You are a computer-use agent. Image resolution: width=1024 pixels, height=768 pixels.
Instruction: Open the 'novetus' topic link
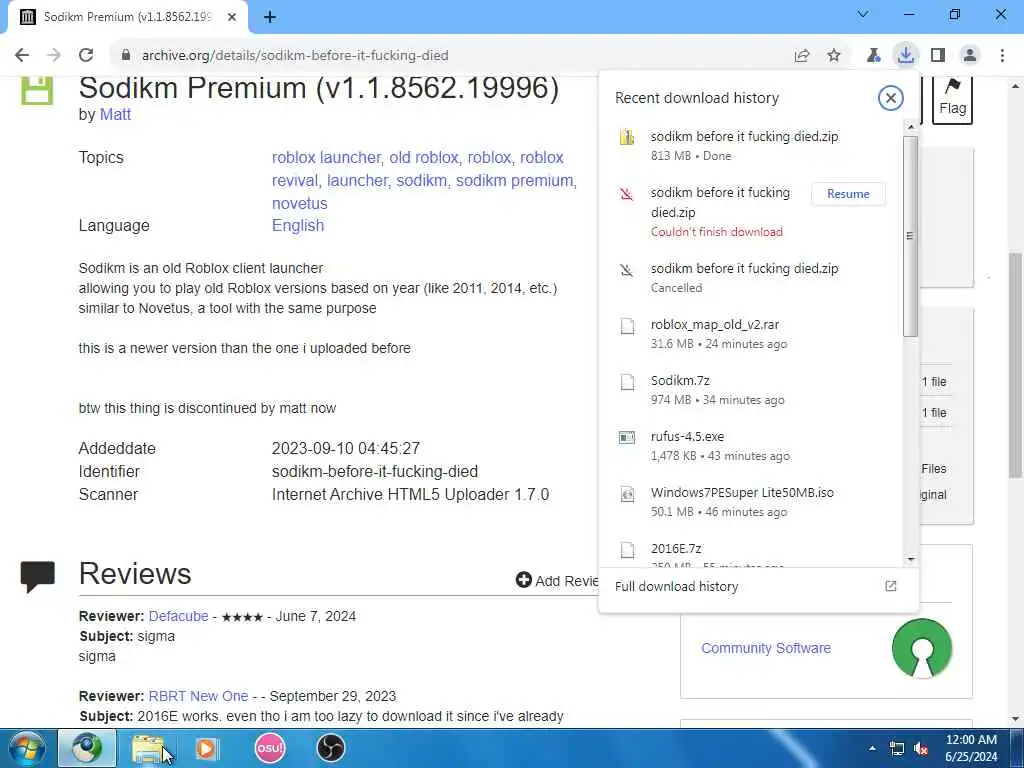tap(300, 203)
